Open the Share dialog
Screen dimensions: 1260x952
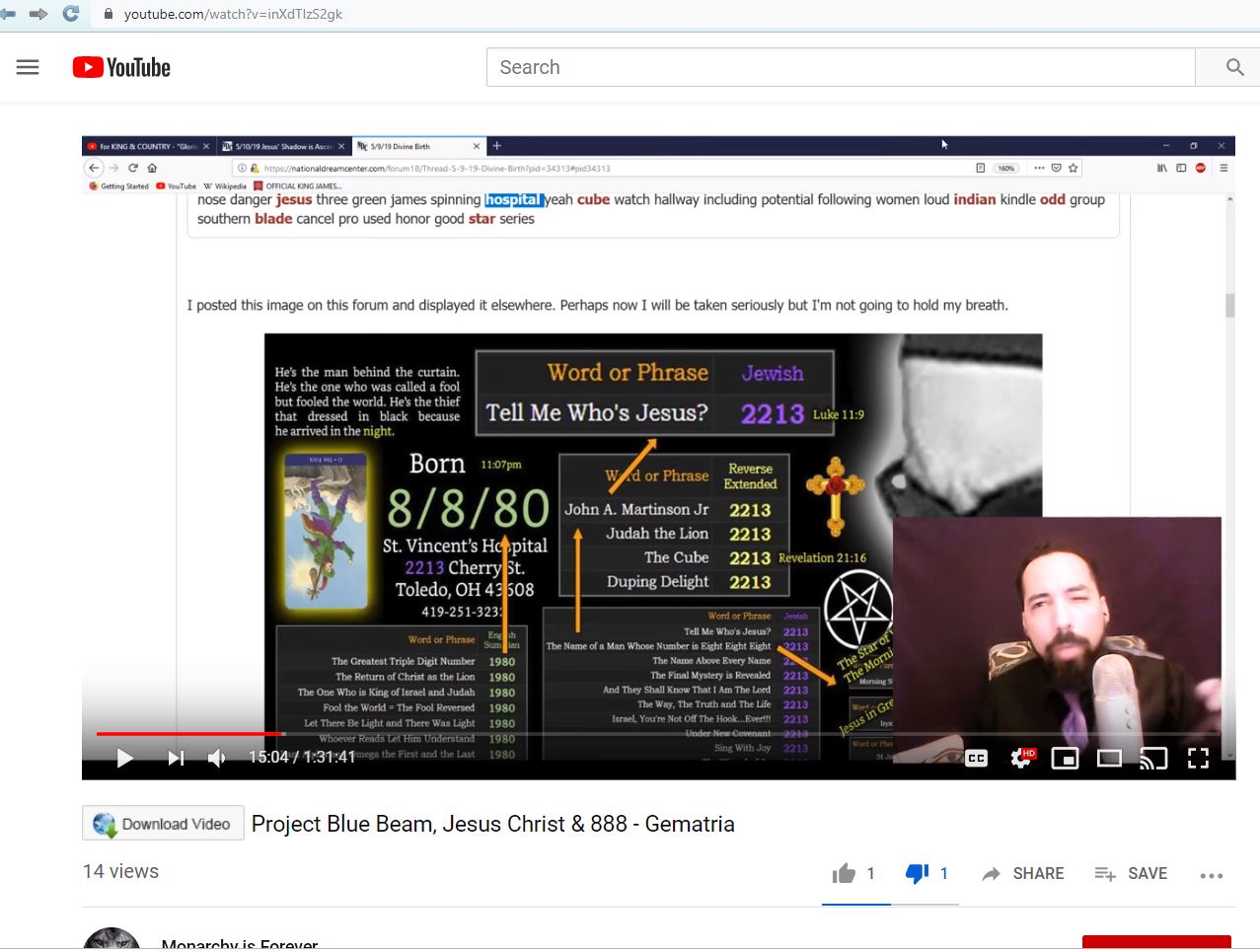click(x=1023, y=873)
